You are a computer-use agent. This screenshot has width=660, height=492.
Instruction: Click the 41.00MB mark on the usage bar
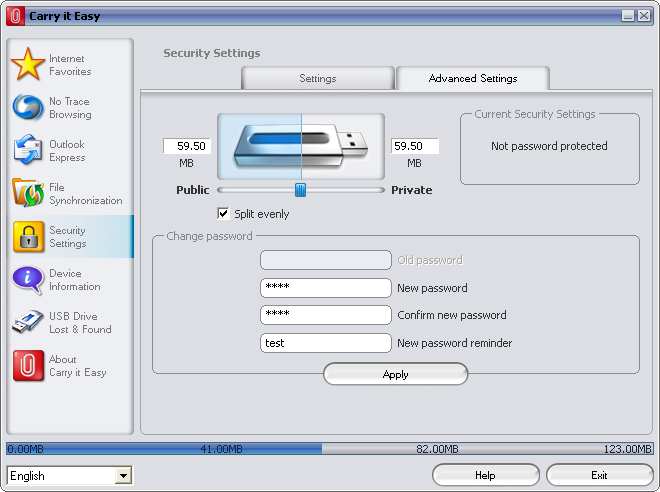(x=221, y=449)
